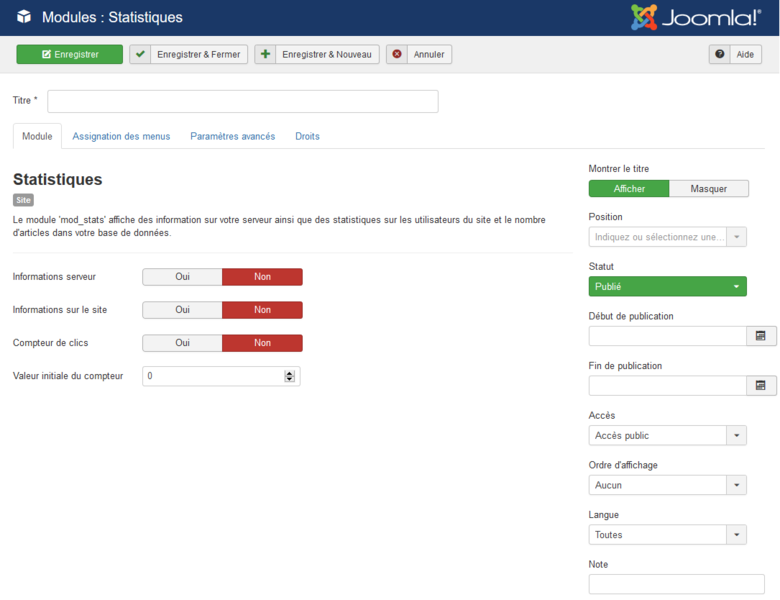Click the Ordre d'affichage label
Image resolution: width=780 pixels, height=600 pixels.
623,465
